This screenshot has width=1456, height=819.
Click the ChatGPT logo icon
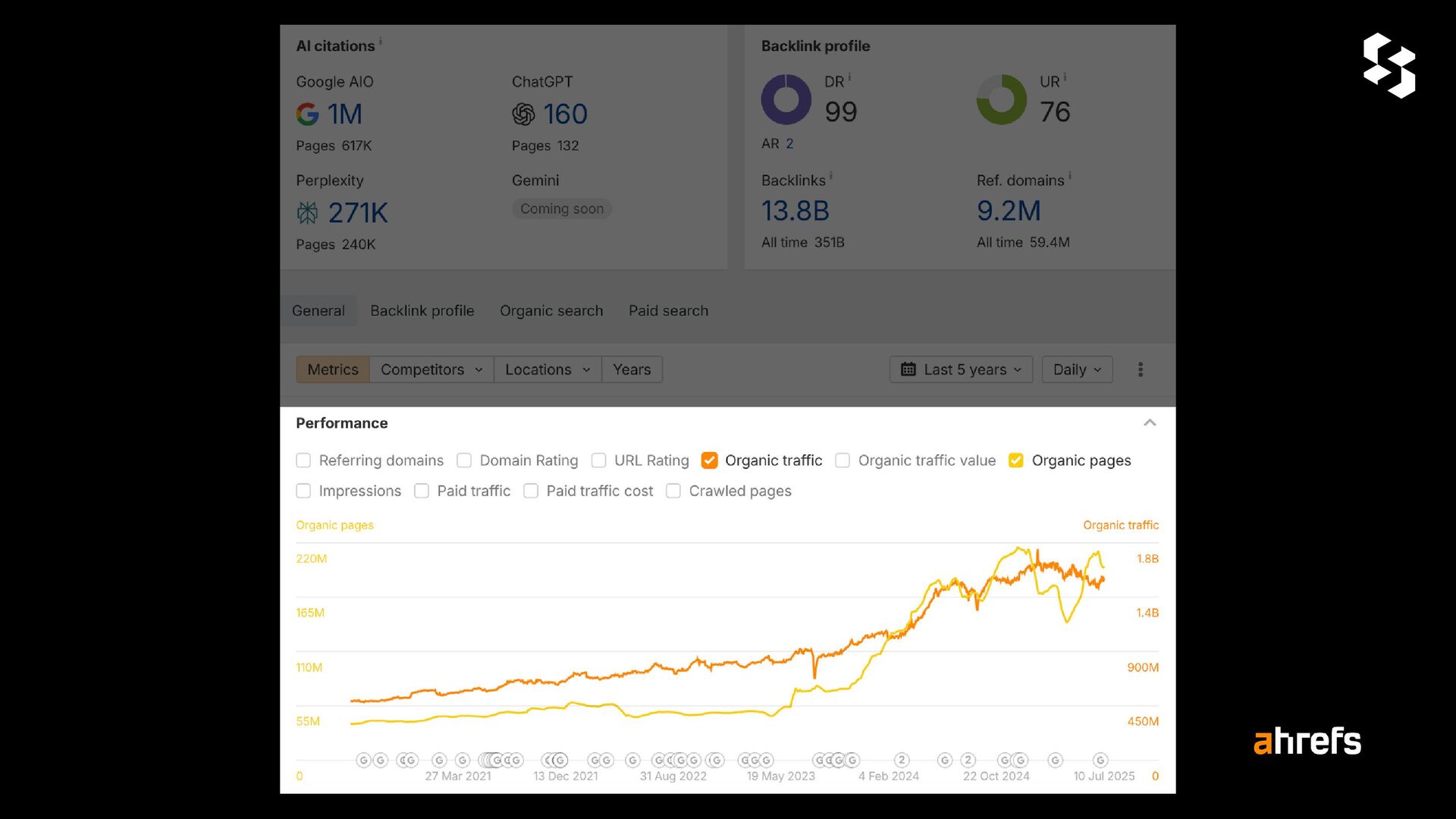pos(523,115)
